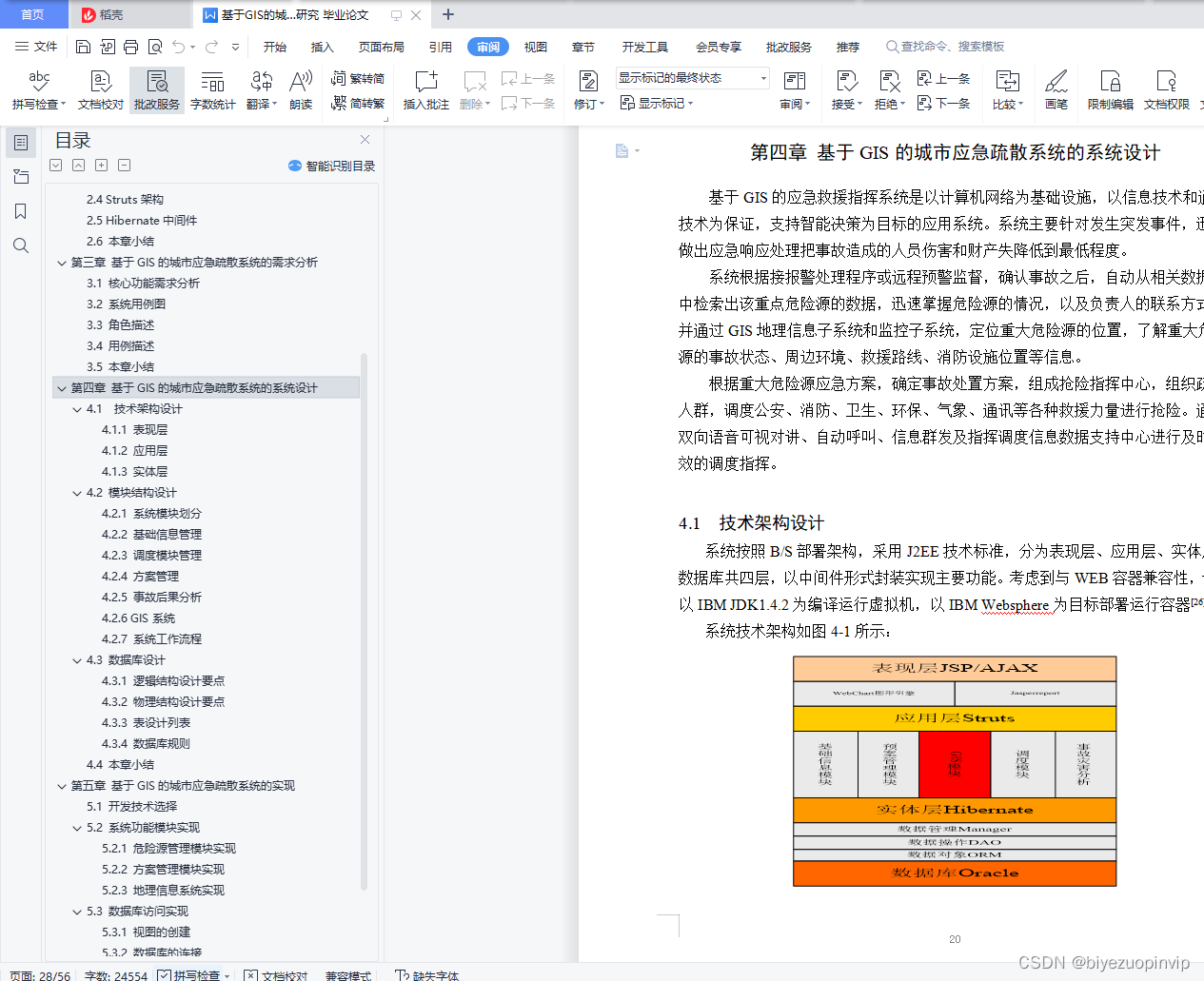Click 繁转简 traditional to simplified
The image size is (1204, 981).
[358, 79]
